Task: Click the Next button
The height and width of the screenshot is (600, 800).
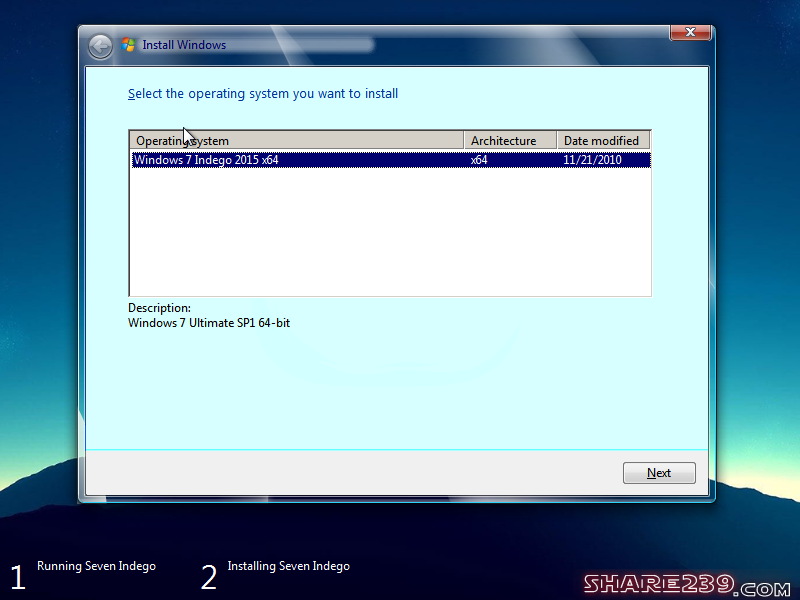Action: click(659, 473)
